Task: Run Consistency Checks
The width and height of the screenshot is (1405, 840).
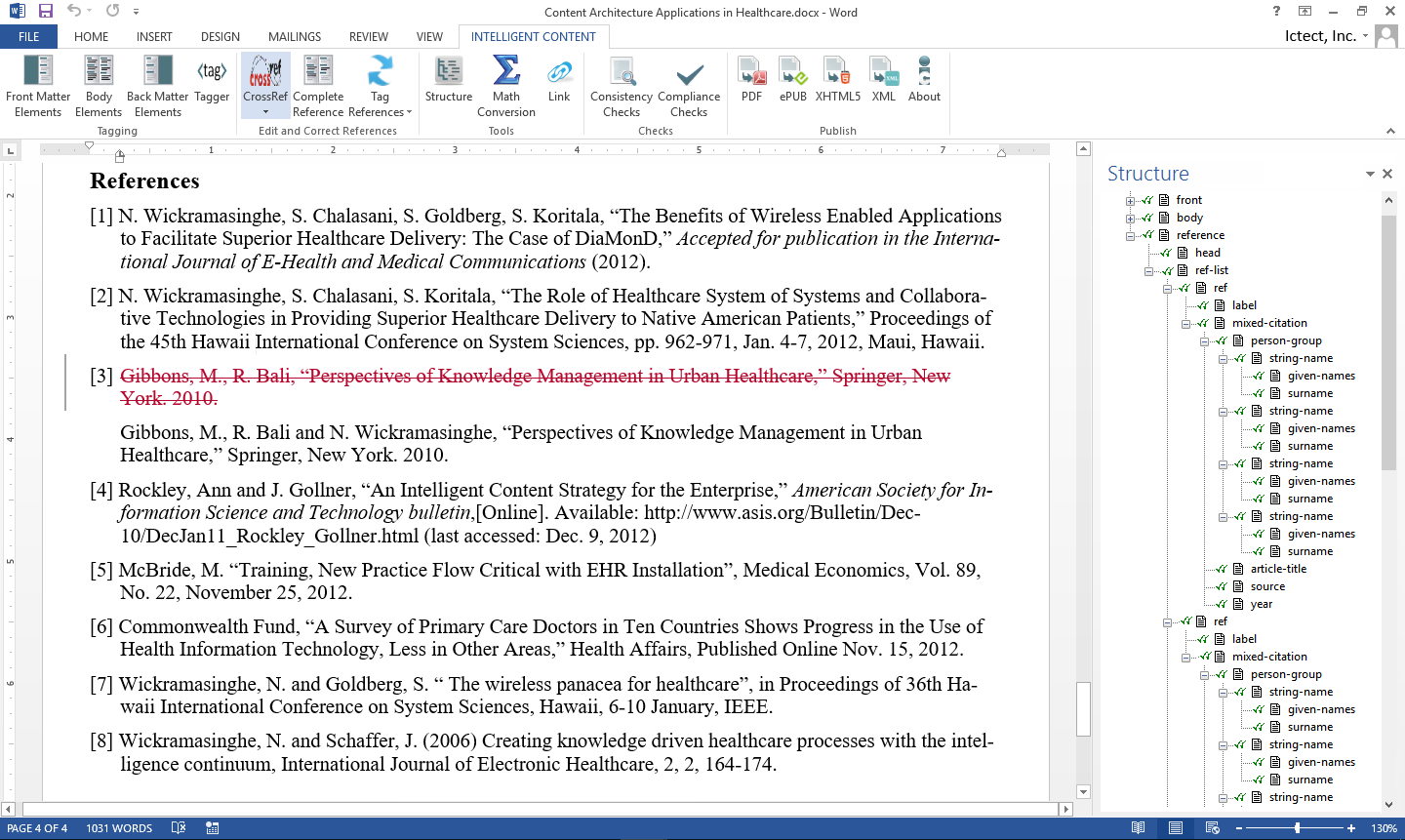Action: click(622, 86)
